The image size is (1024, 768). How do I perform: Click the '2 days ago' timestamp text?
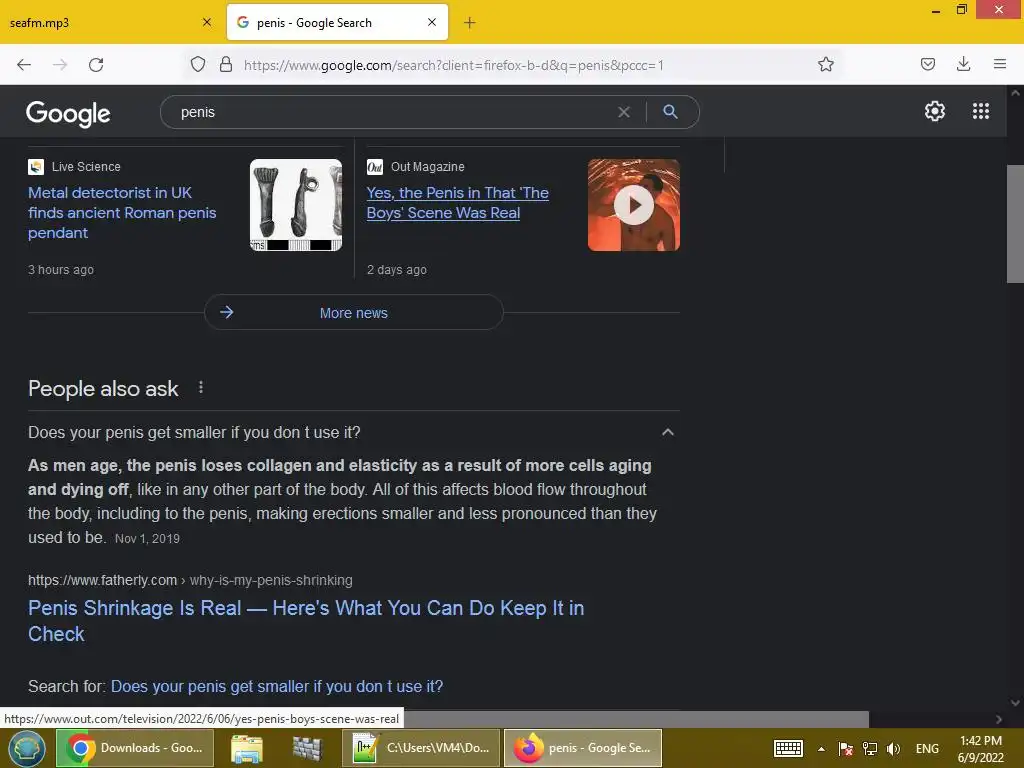click(396, 270)
